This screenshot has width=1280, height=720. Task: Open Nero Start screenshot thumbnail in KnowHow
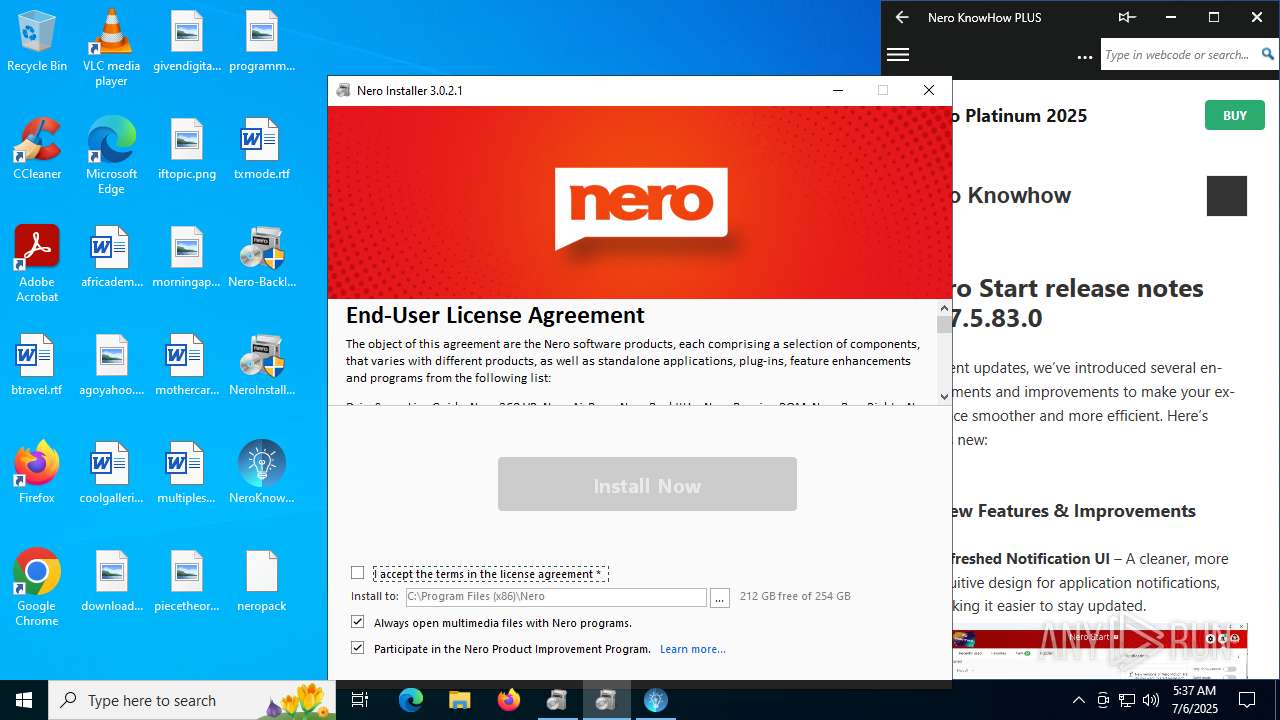coord(1100,651)
